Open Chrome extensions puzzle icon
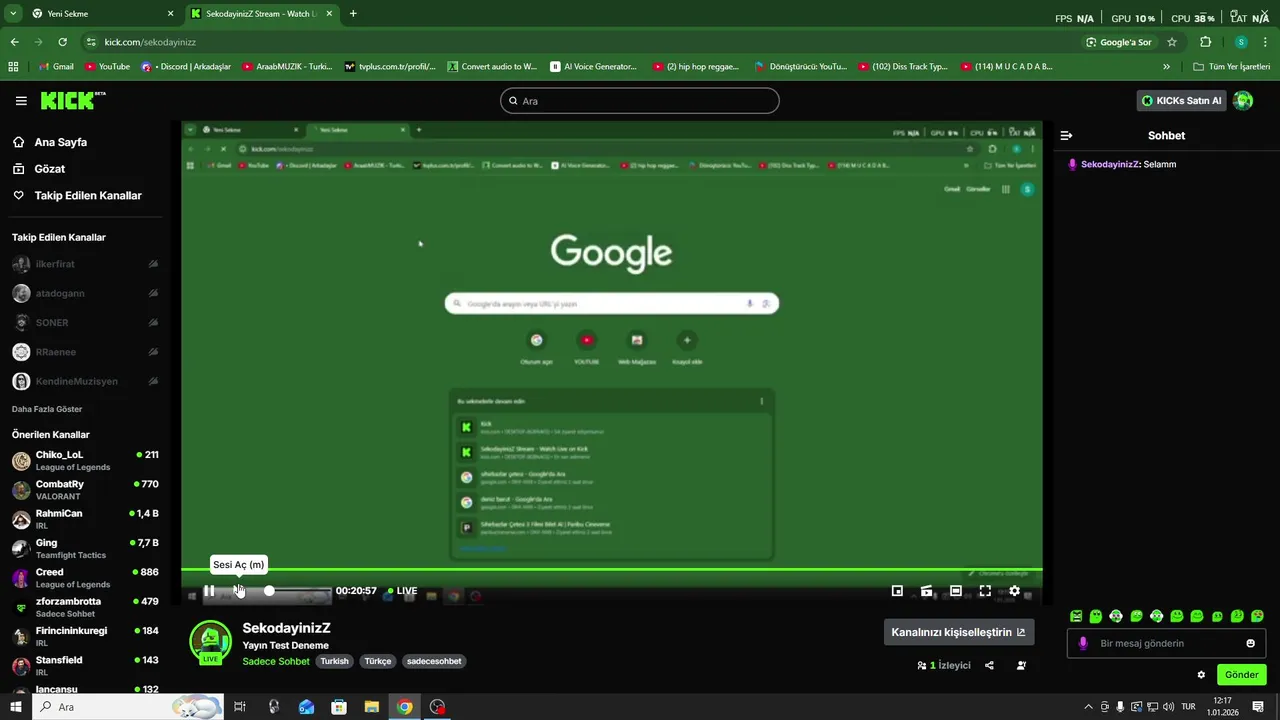This screenshot has height=720, width=1280. pyautogui.click(x=1205, y=42)
